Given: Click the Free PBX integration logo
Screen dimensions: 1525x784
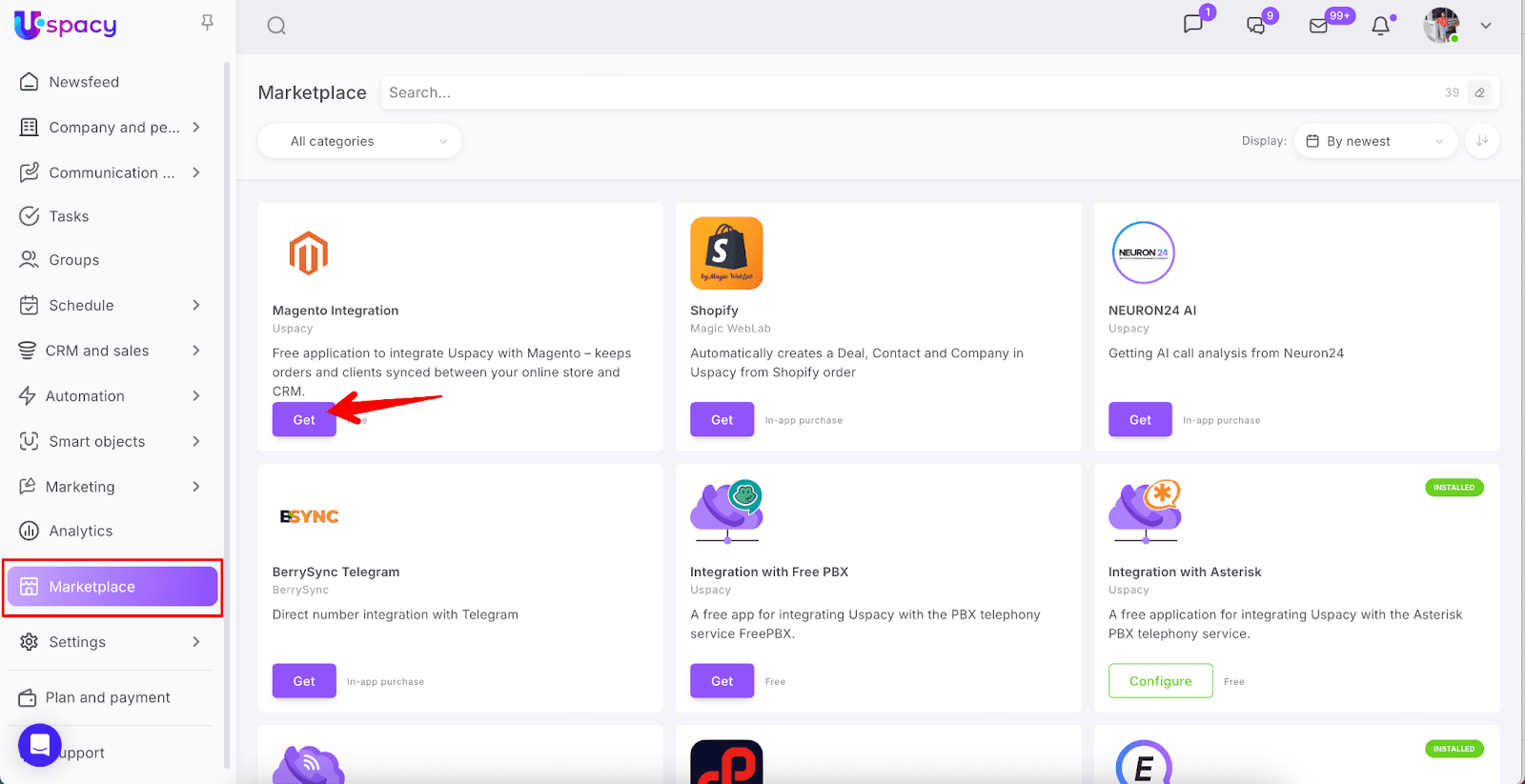Looking at the screenshot, I should coord(727,512).
